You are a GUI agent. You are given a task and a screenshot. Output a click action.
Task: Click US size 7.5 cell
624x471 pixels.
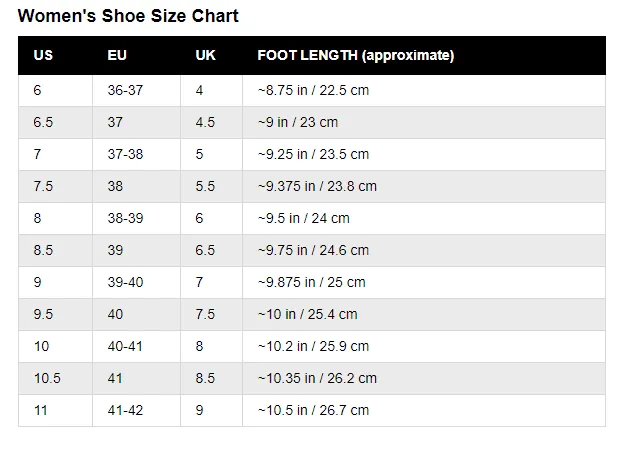coord(55,187)
